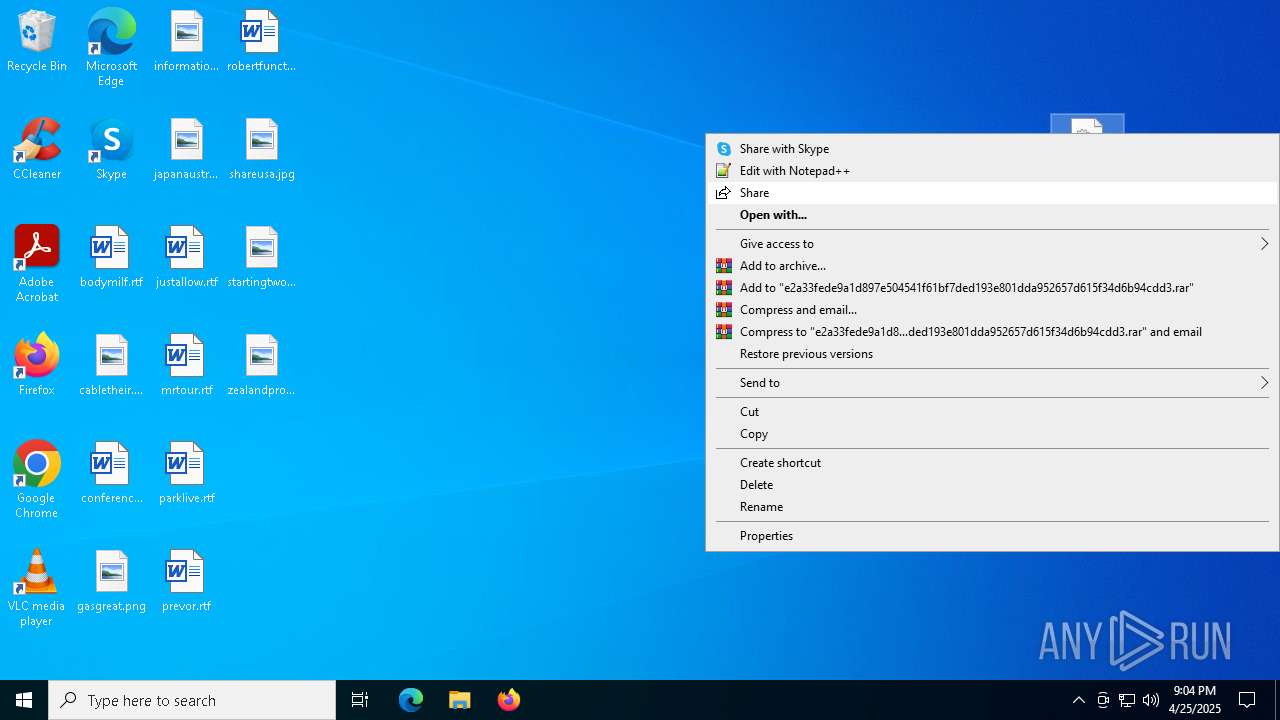Choose Edit with Notepad++

[992, 171]
